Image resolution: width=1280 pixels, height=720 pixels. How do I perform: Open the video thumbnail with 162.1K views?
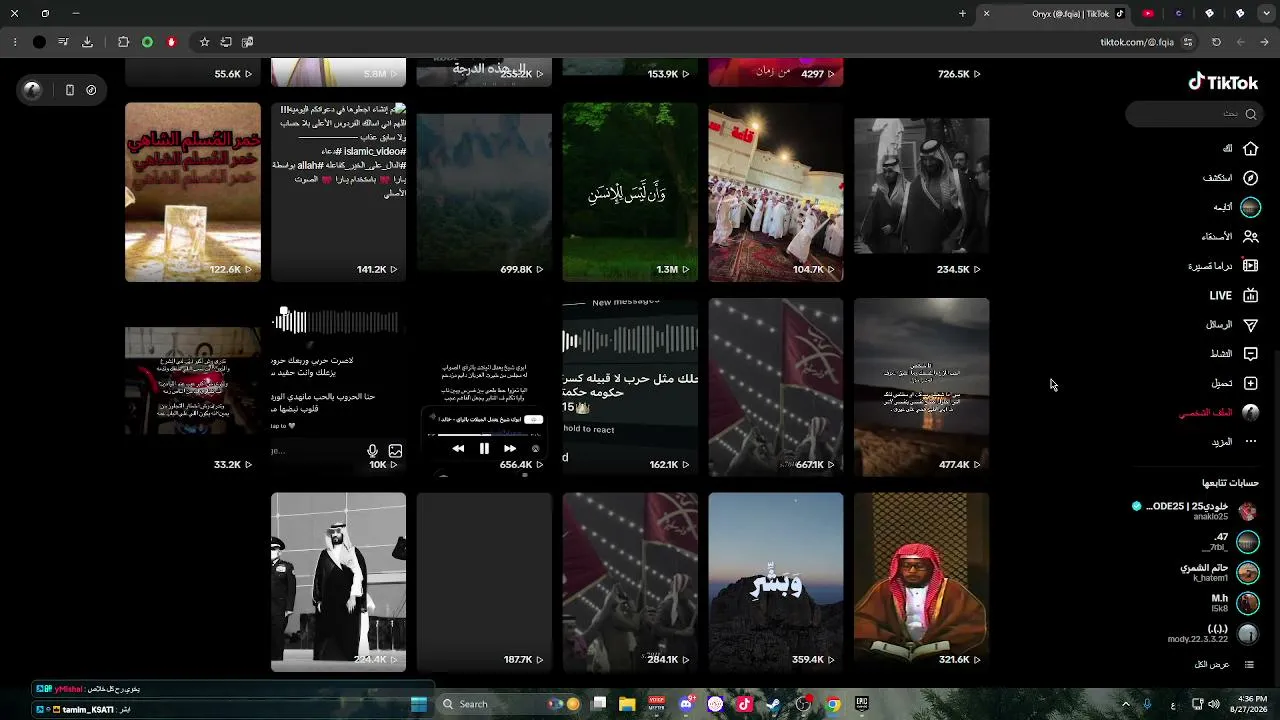[630, 387]
